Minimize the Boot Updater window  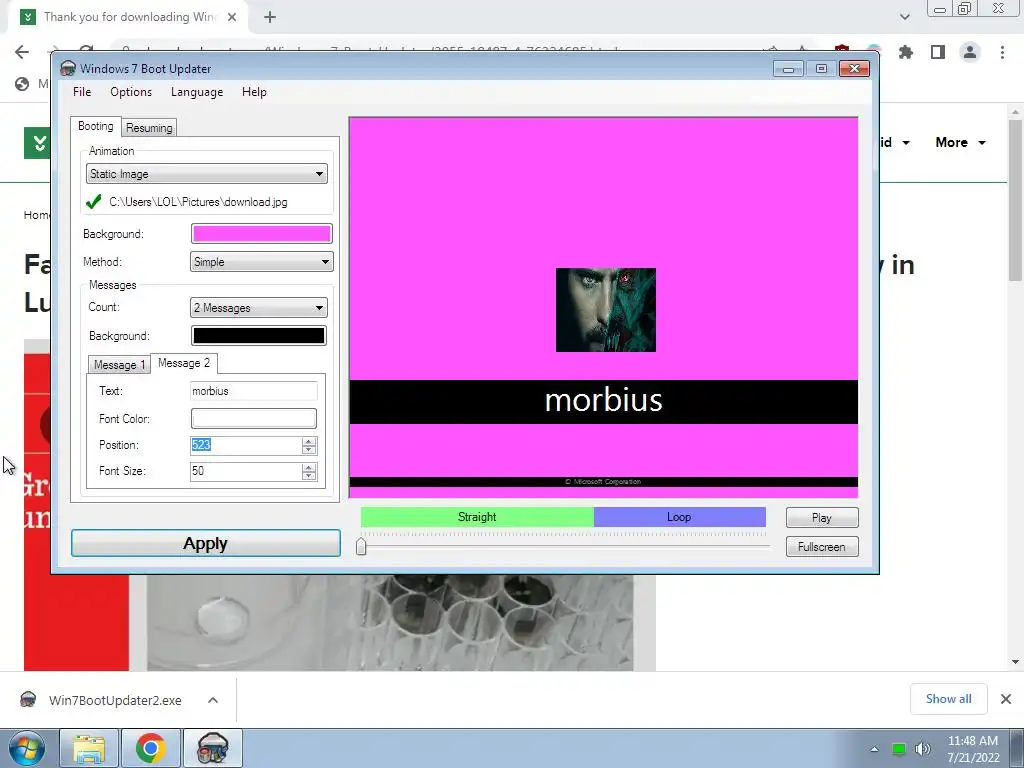coord(788,69)
